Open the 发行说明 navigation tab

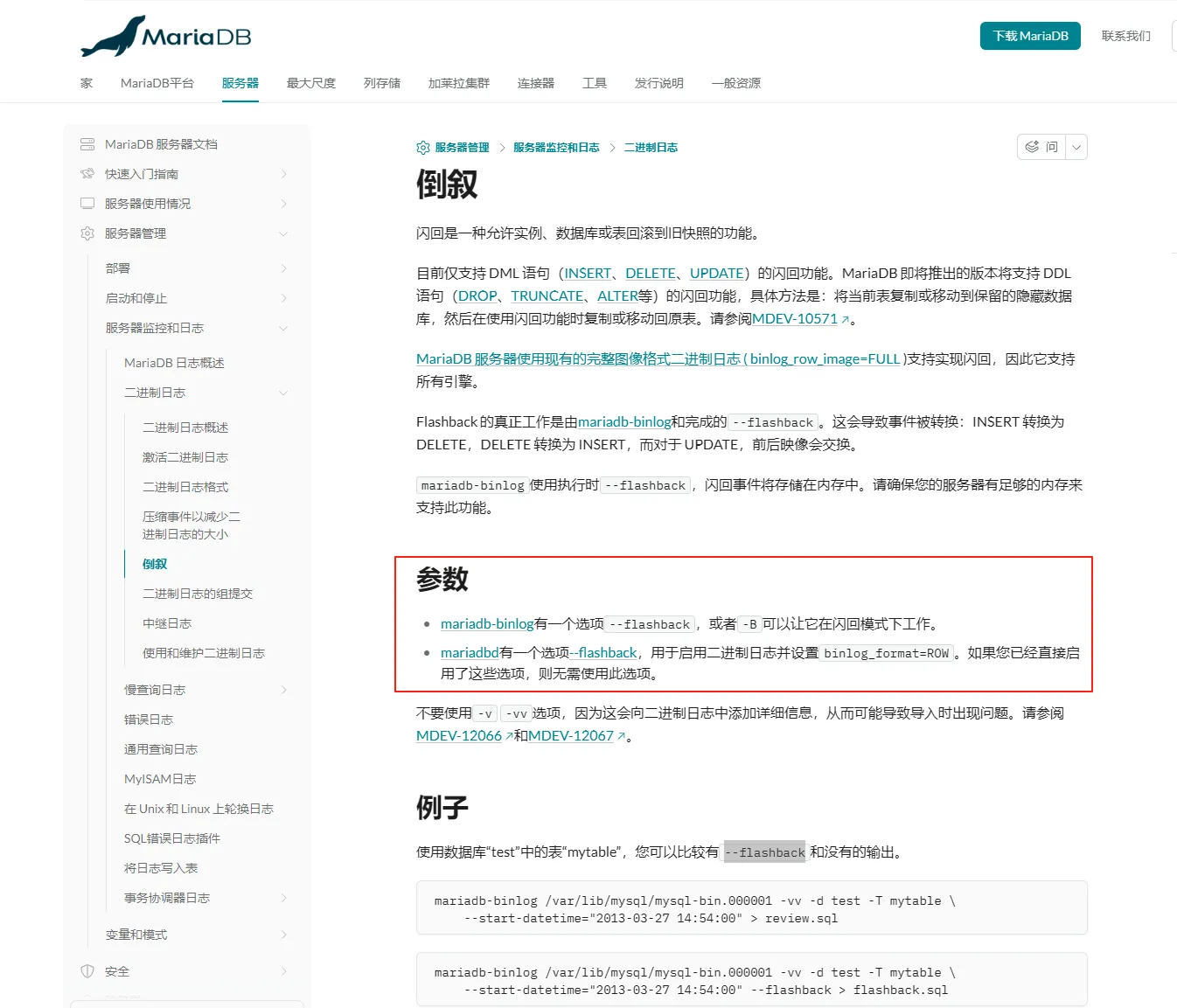(x=659, y=83)
